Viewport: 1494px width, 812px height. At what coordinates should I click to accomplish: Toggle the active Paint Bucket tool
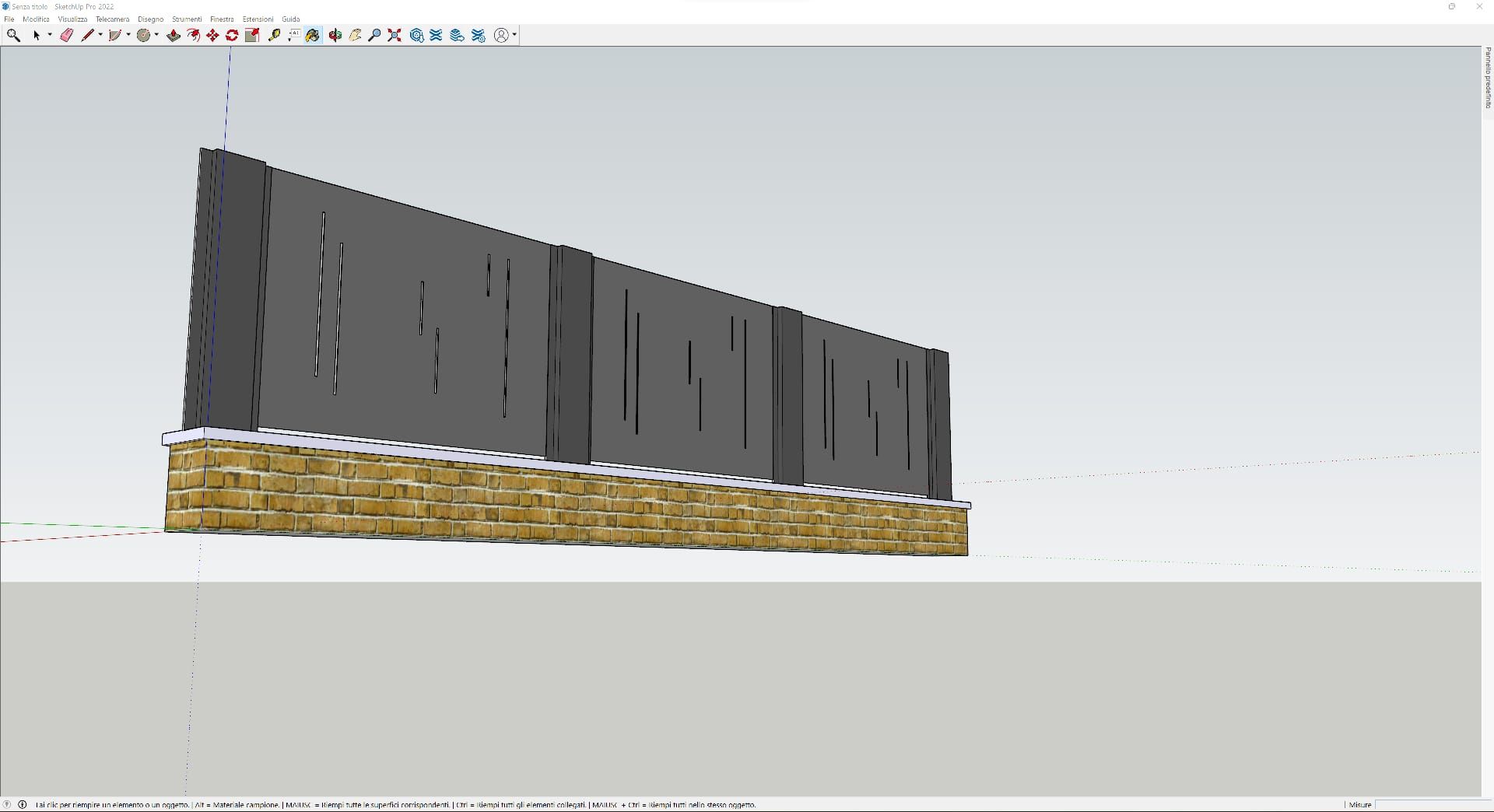pyautogui.click(x=313, y=35)
